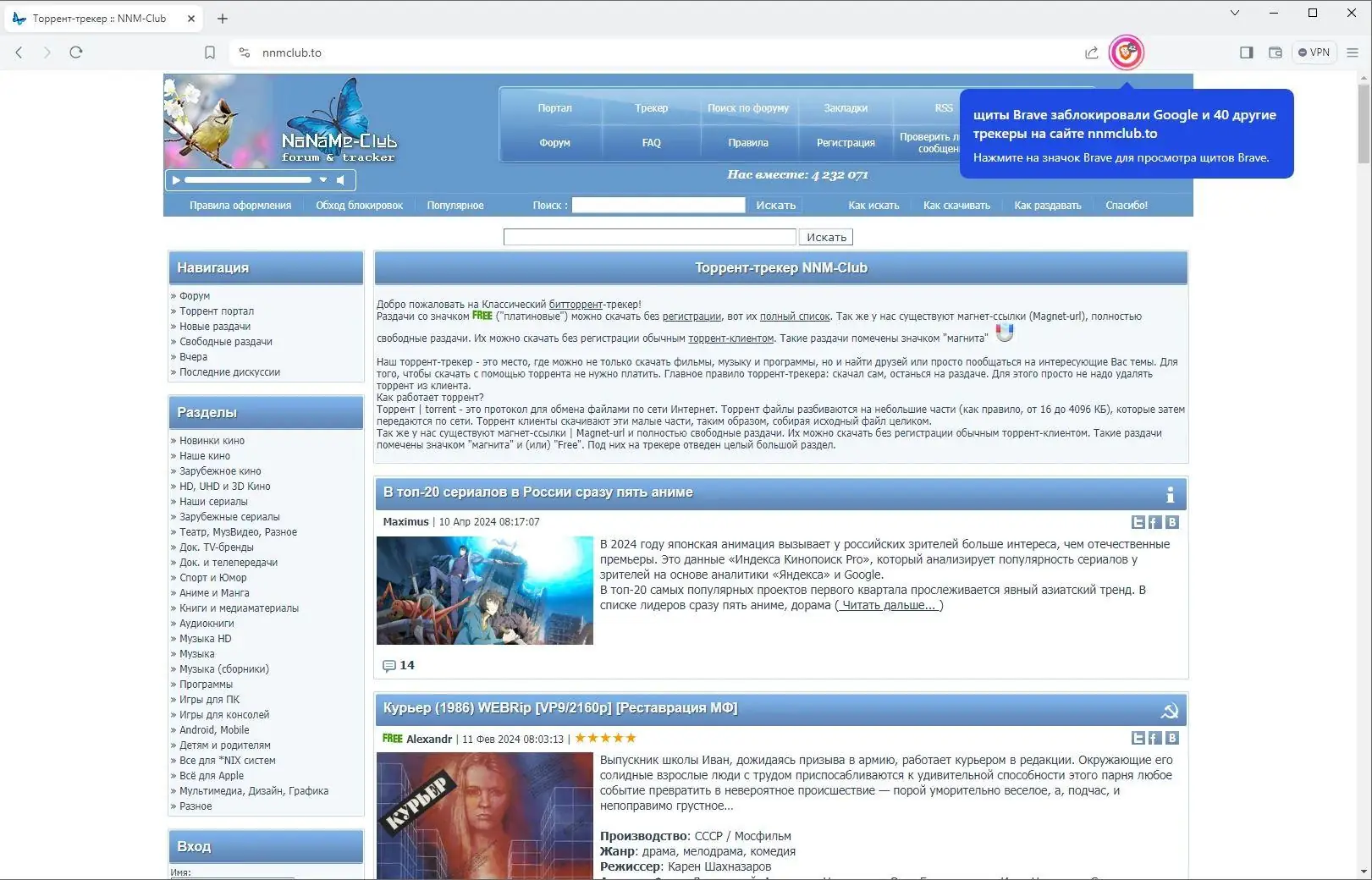View site information icon beside nnmclub.to
Viewport: 1372px width, 880px height.
[245, 52]
